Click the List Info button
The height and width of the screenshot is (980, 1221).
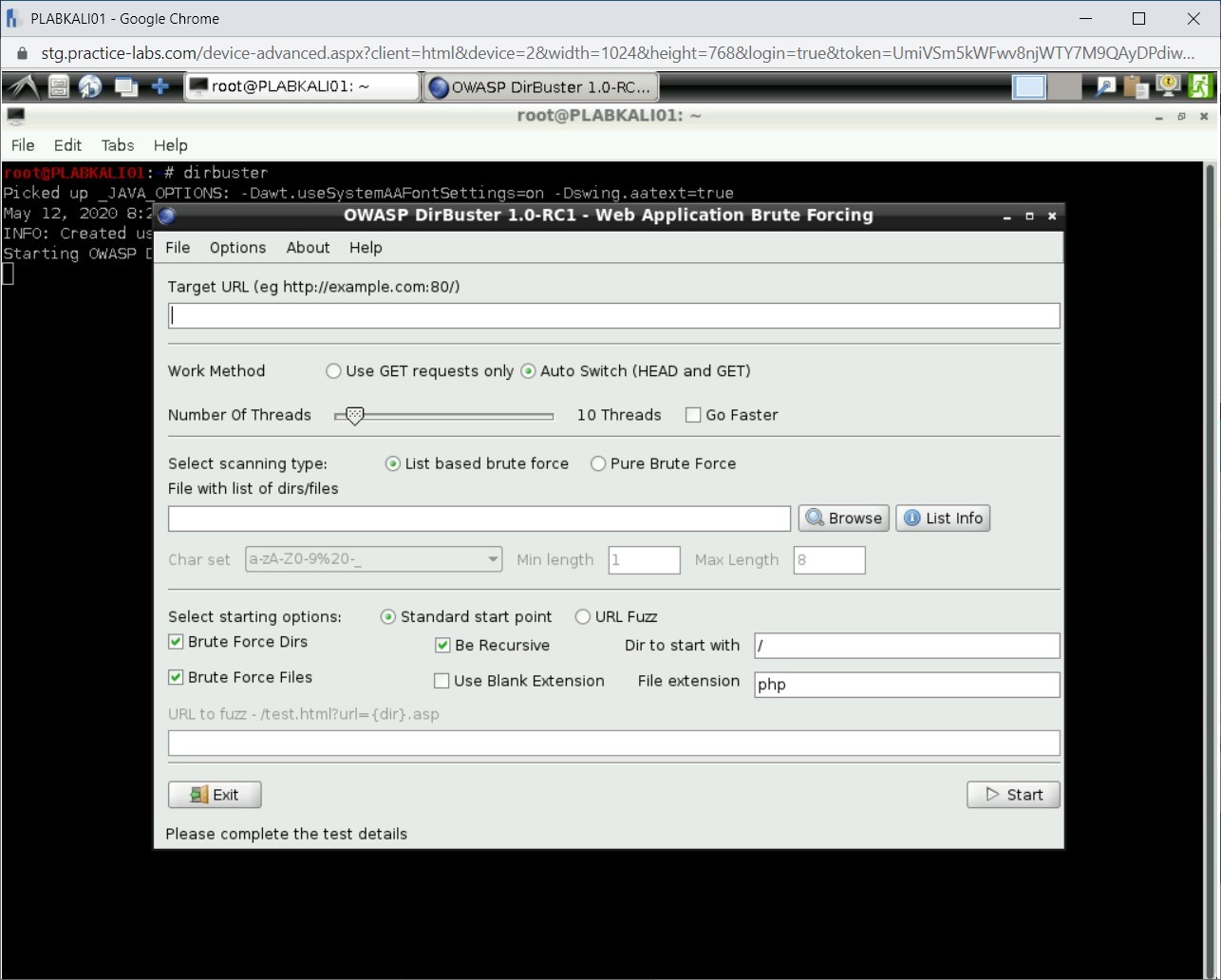(x=943, y=518)
